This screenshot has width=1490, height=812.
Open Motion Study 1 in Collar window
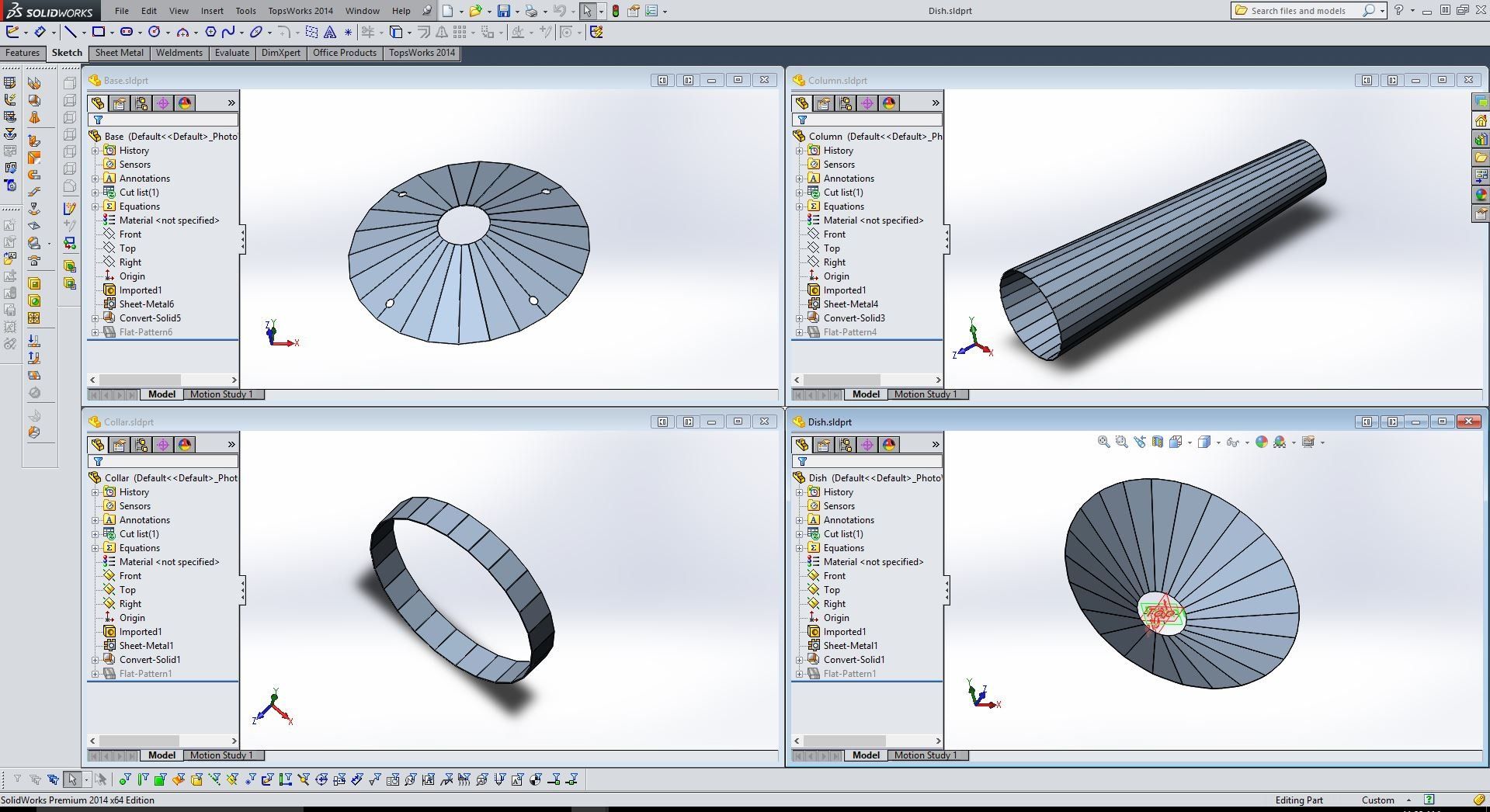tap(221, 755)
